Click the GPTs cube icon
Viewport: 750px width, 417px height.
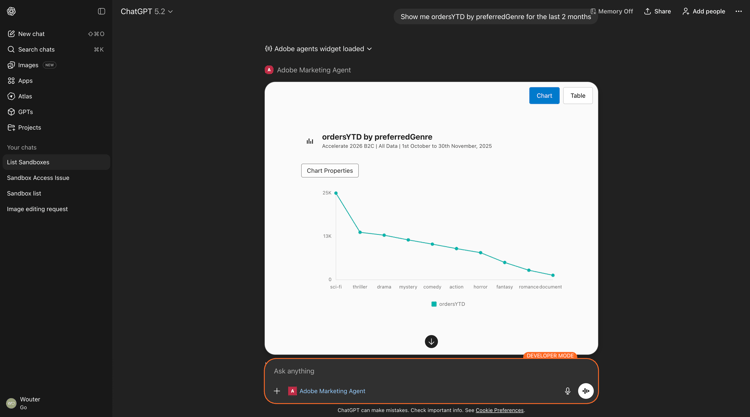(x=11, y=112)
